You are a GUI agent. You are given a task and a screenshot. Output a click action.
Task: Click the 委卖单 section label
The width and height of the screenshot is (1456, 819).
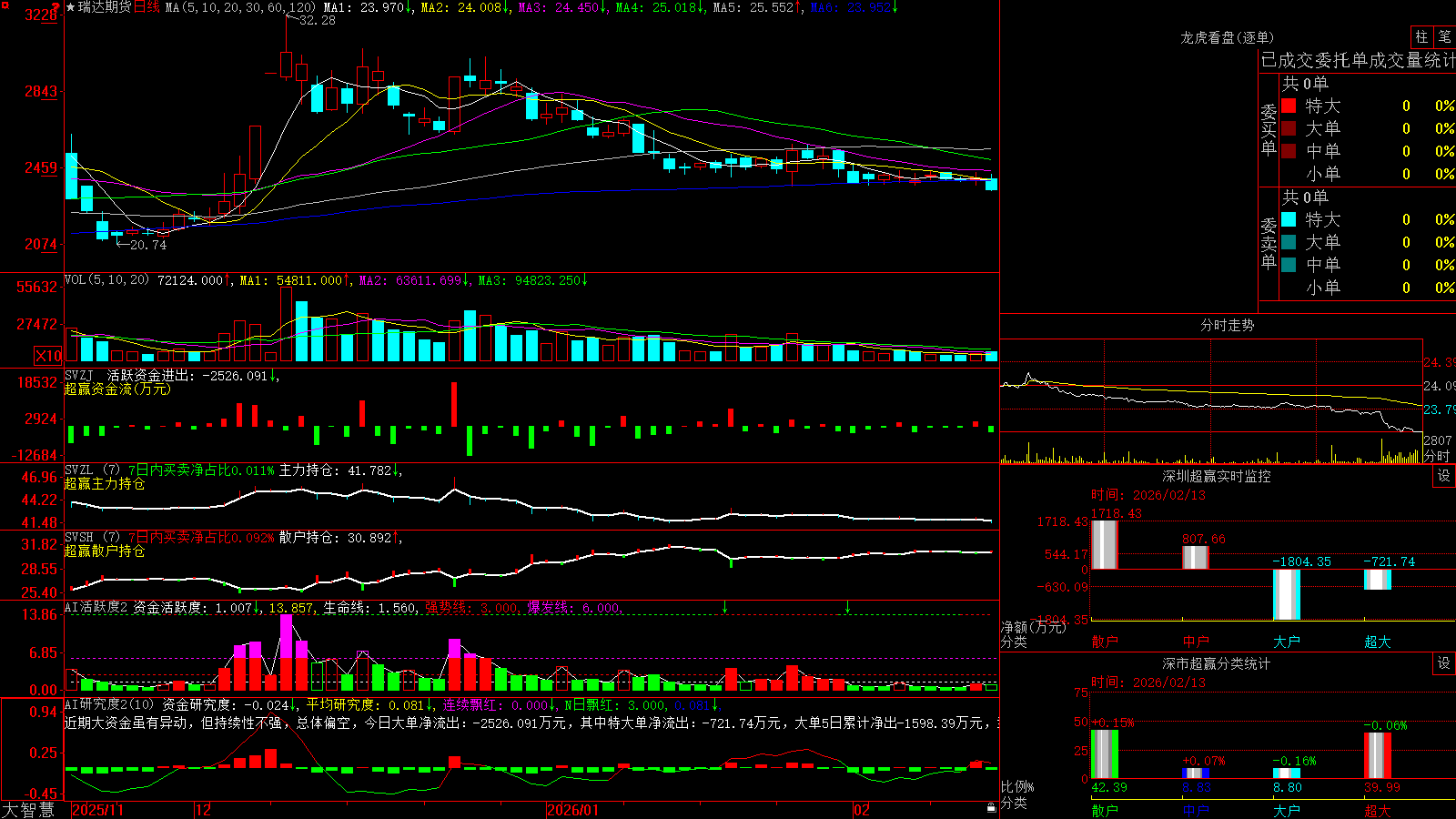tap(1269, 243)
